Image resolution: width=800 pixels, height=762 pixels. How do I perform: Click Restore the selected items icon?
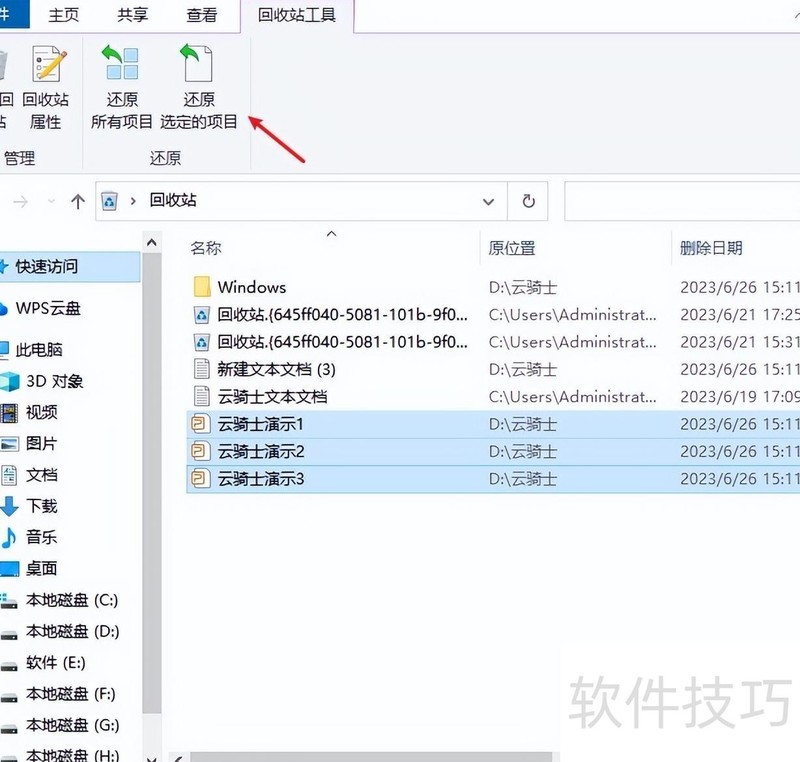tap(197, 63)
